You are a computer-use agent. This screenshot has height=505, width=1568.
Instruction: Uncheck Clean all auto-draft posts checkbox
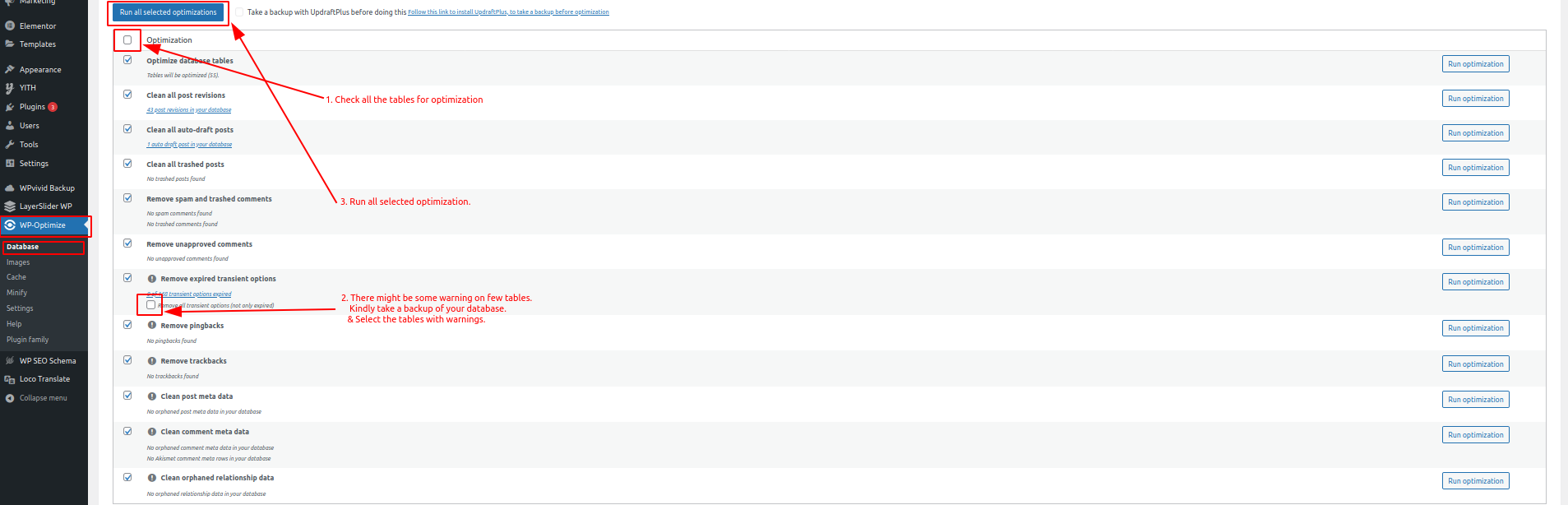pyautogui.click(x=127, y=129)
